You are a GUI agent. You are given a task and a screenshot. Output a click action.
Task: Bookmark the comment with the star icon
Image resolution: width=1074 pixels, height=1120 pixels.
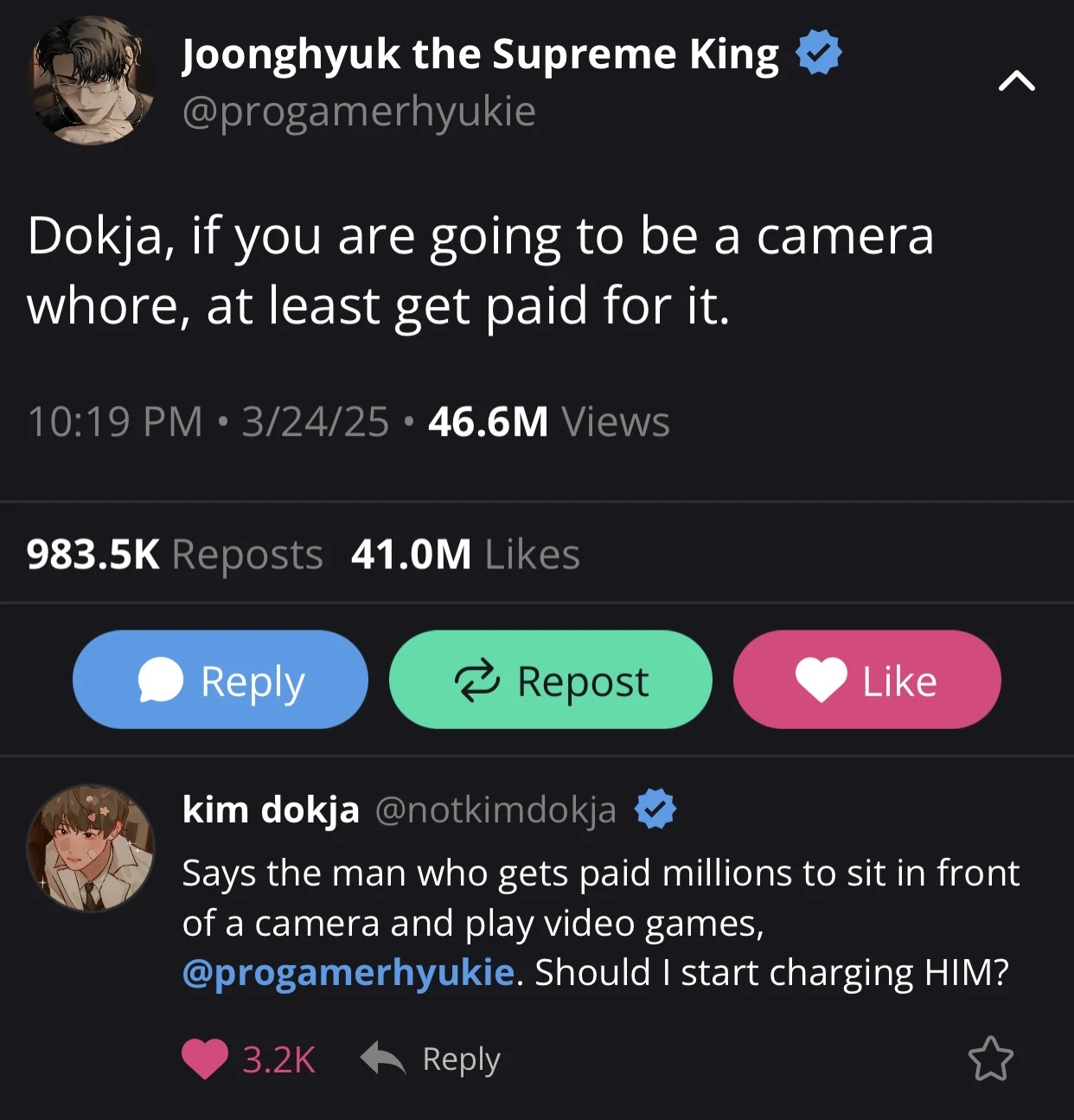click(990, 1059)
